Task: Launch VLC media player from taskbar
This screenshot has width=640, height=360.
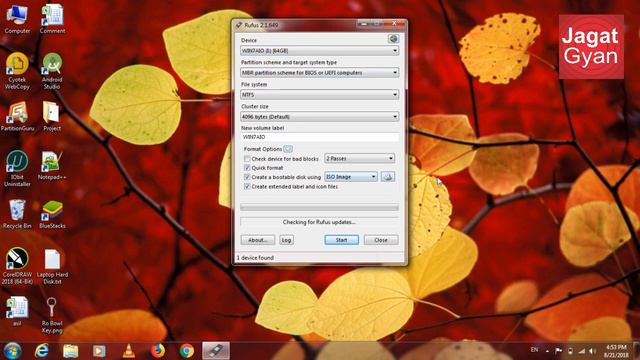Action: click(x=129, y=351)
